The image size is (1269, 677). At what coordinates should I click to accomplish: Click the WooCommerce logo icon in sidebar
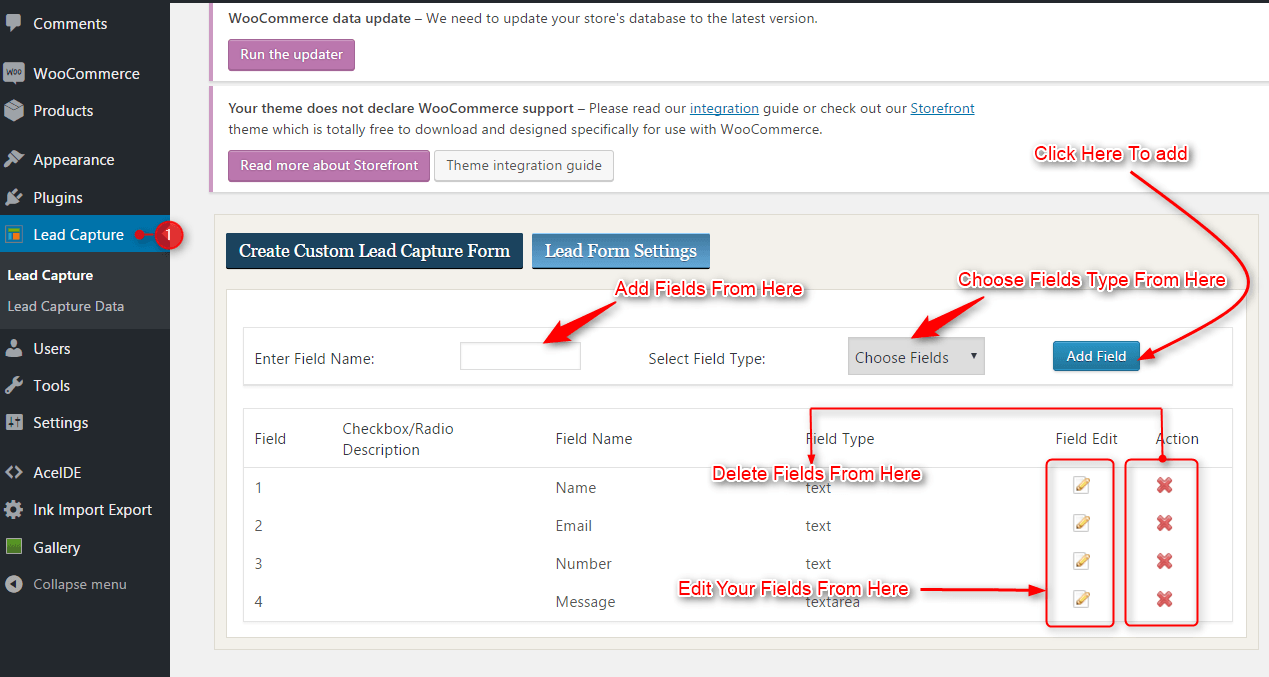click(14, 73)
